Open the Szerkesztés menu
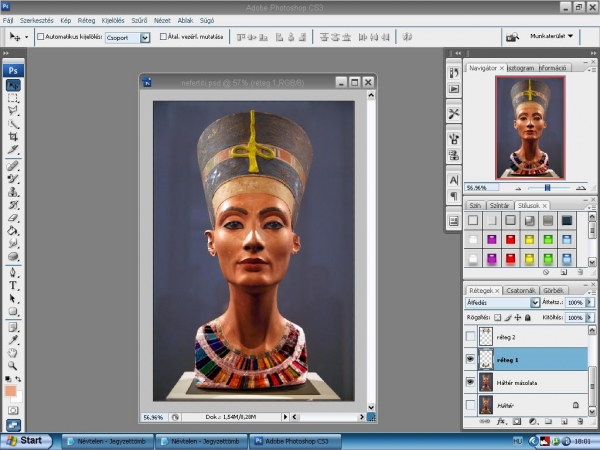Screen dimensions: 600x450 pos(37,20)
